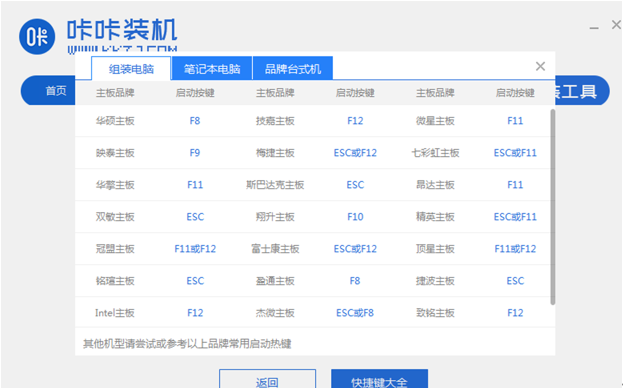The width and height of the screenshot is (623, 388).
Task: Click F11或F12 beside 冠盟主板
Action: [195, 249]
